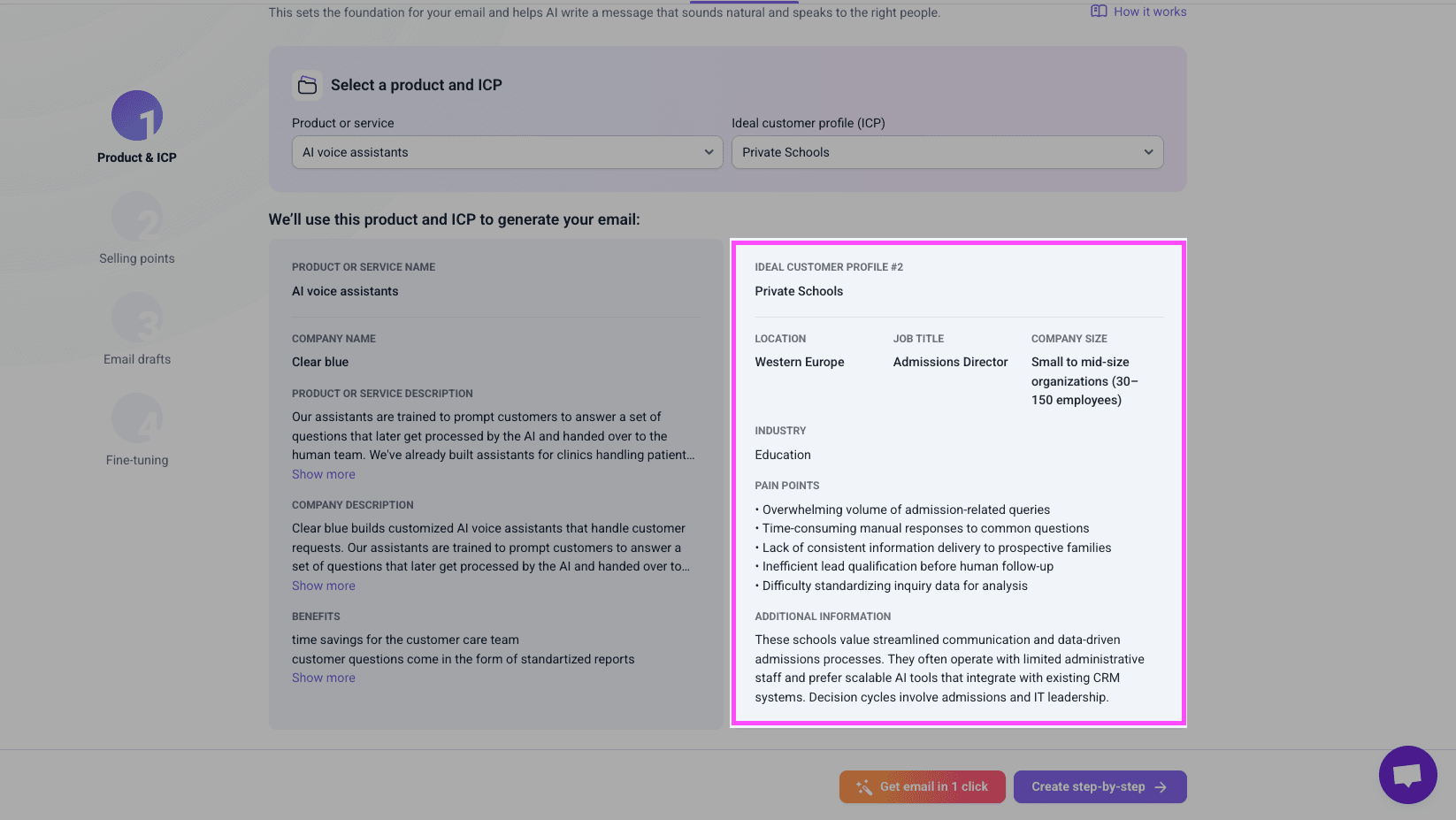The height and width of the screenshot is (820, 1456).
Task: Go to step 2 Selling points circle
Action: click(x=137, y=217)
